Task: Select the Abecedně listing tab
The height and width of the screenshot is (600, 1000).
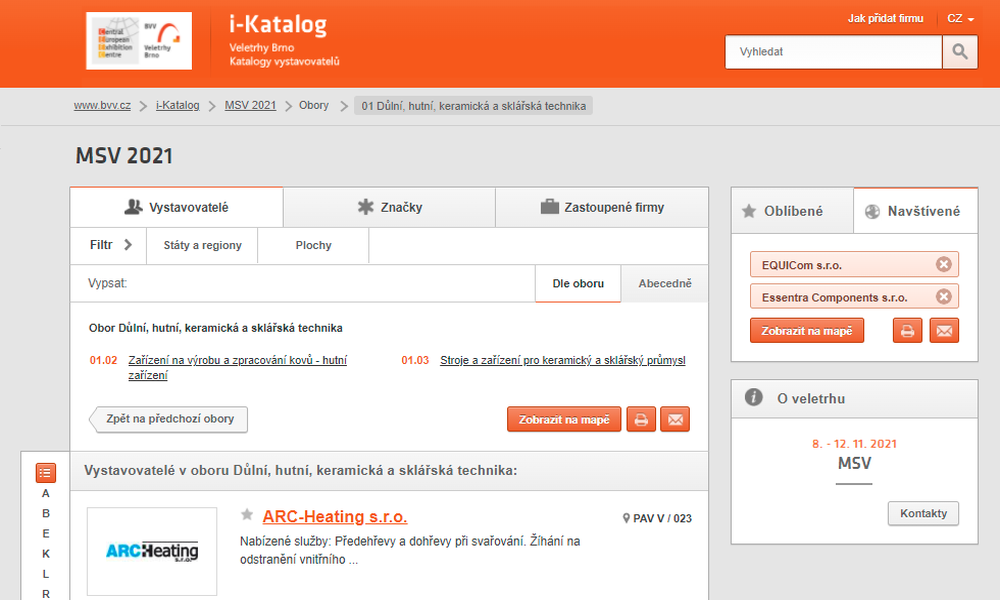Action: (665, 284)
